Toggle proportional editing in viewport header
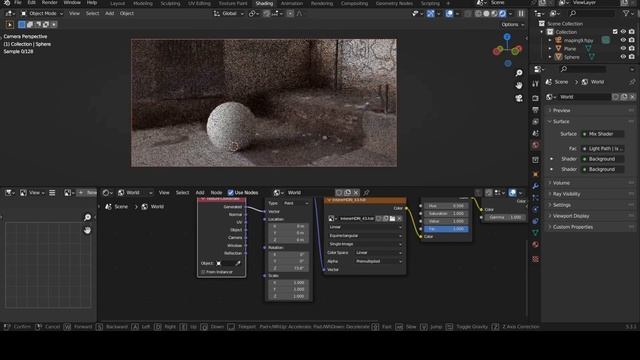 click(x=290, y=13)
